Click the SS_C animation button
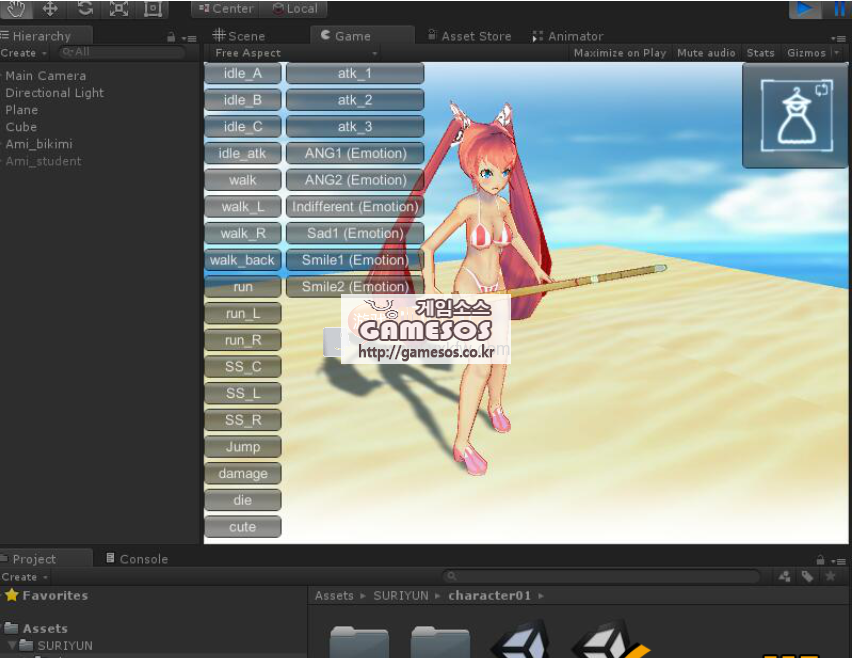Image resolution: width=852 pixels, height=658 pixels. (x=243, y=367)
